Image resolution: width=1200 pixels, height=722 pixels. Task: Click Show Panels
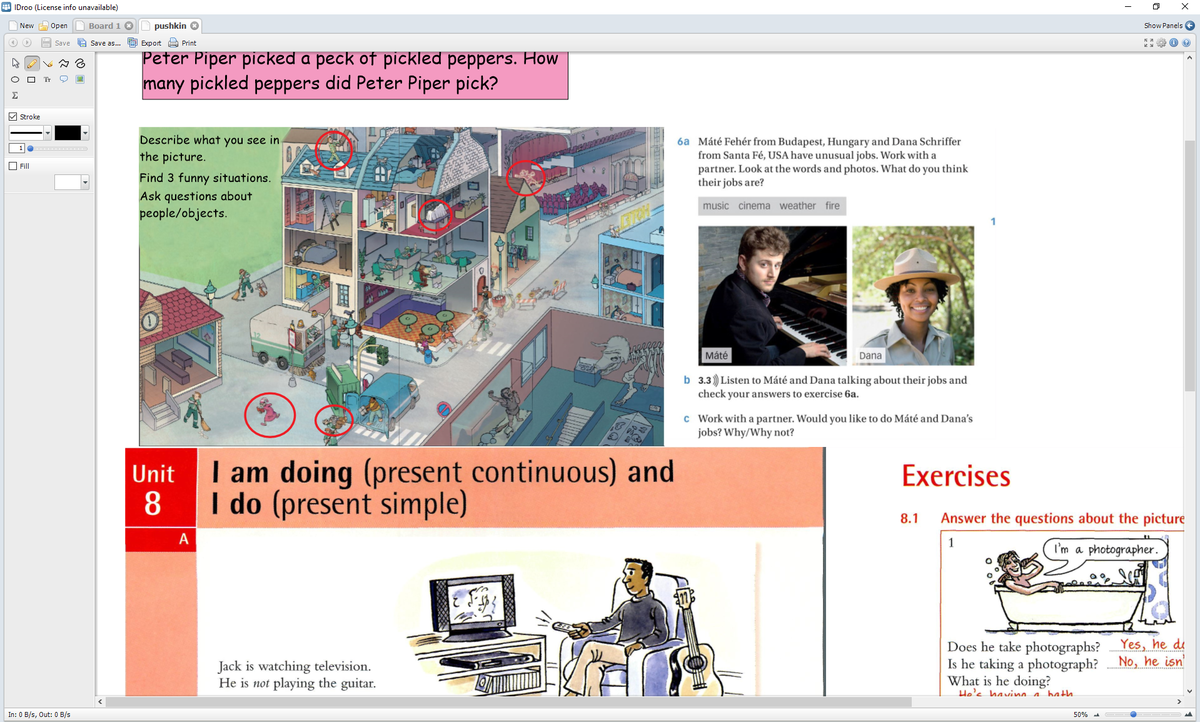[x=1169, y=25]
